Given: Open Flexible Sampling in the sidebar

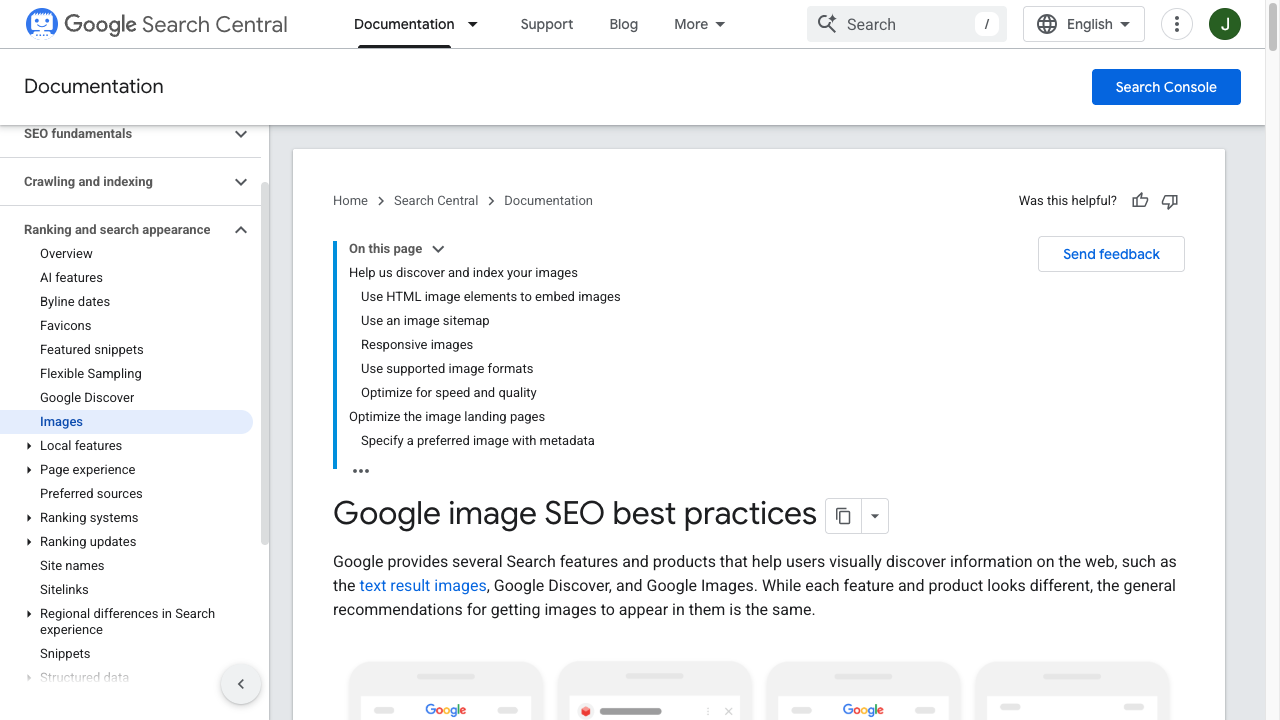Looking at the screenshot, I should (91, 374).
